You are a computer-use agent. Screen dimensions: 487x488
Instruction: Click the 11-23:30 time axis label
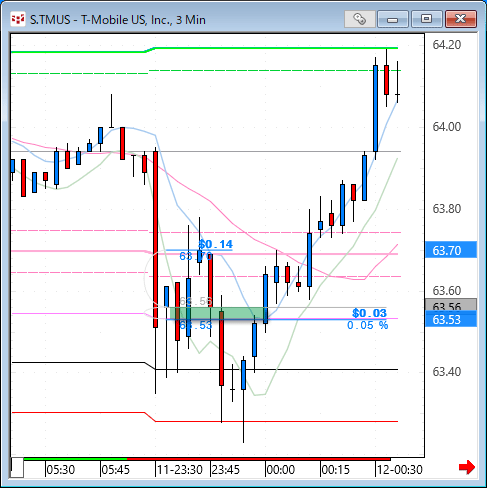[x=180, y=470]
